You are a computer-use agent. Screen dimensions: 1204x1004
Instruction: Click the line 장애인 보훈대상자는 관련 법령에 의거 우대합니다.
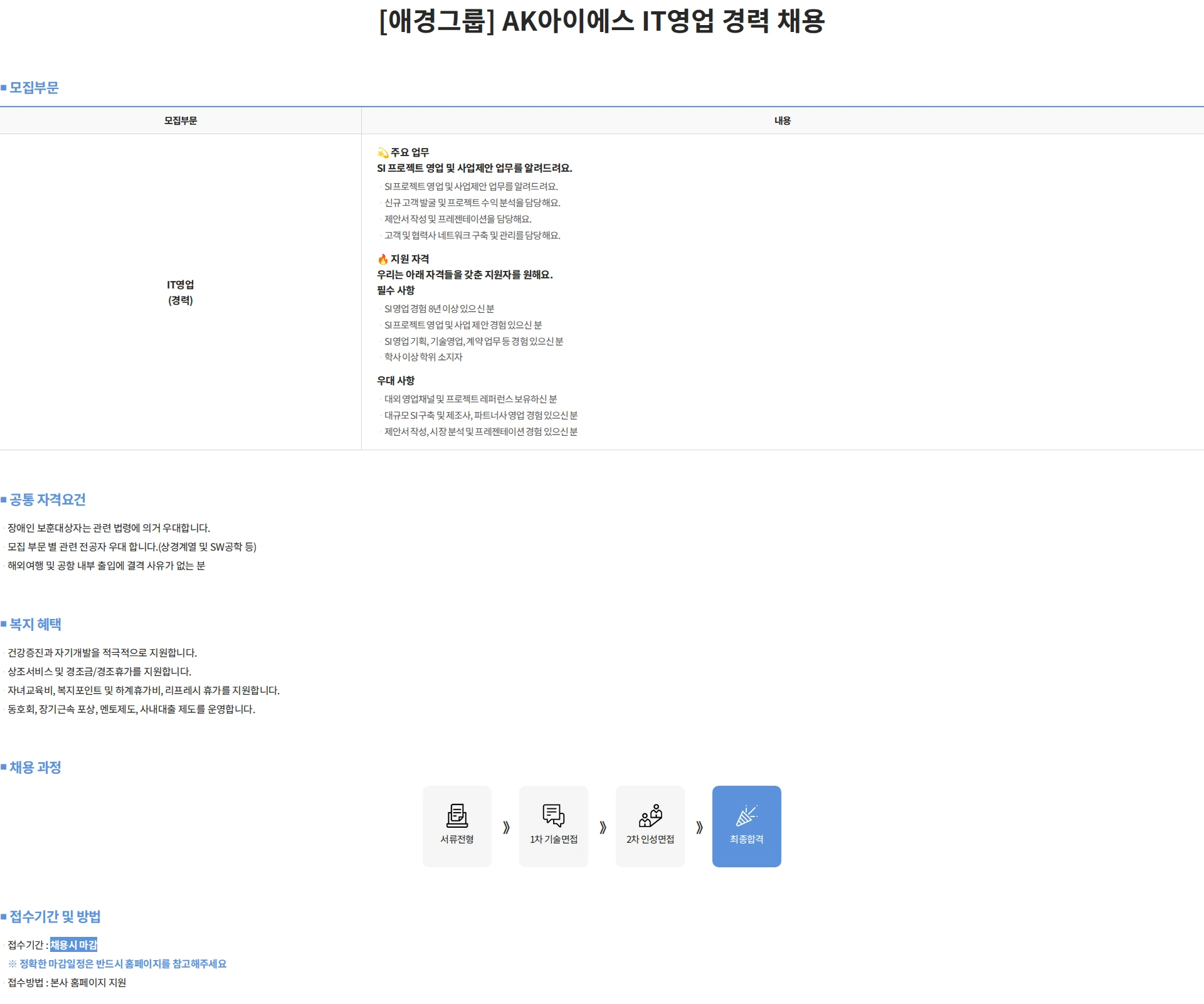[108, 528]
